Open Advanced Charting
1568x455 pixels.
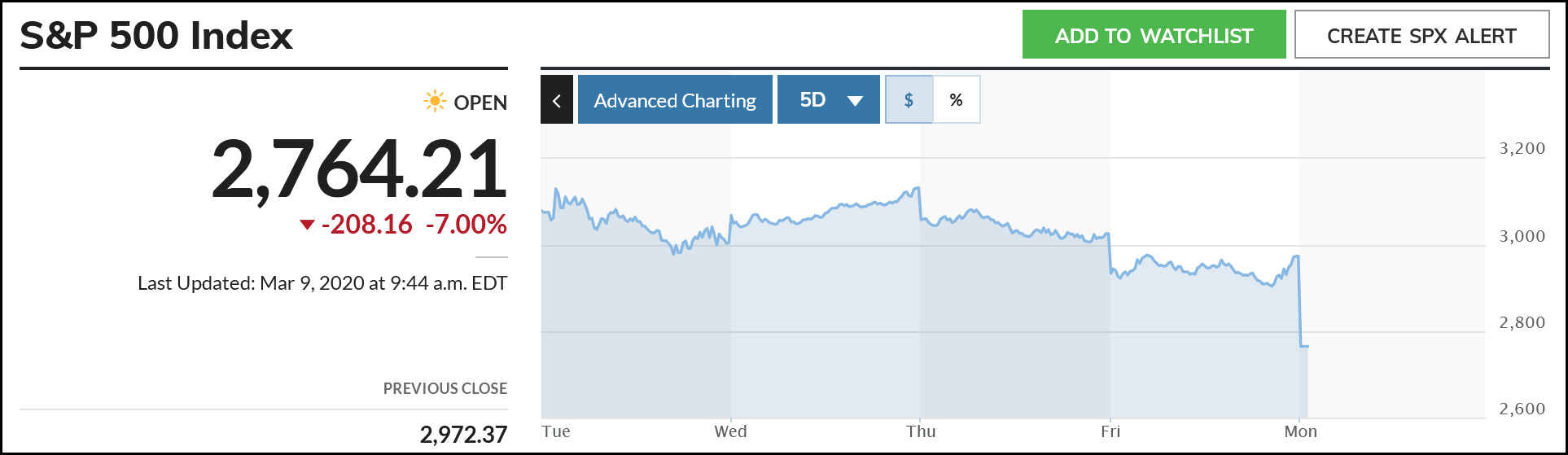[675, 100]
